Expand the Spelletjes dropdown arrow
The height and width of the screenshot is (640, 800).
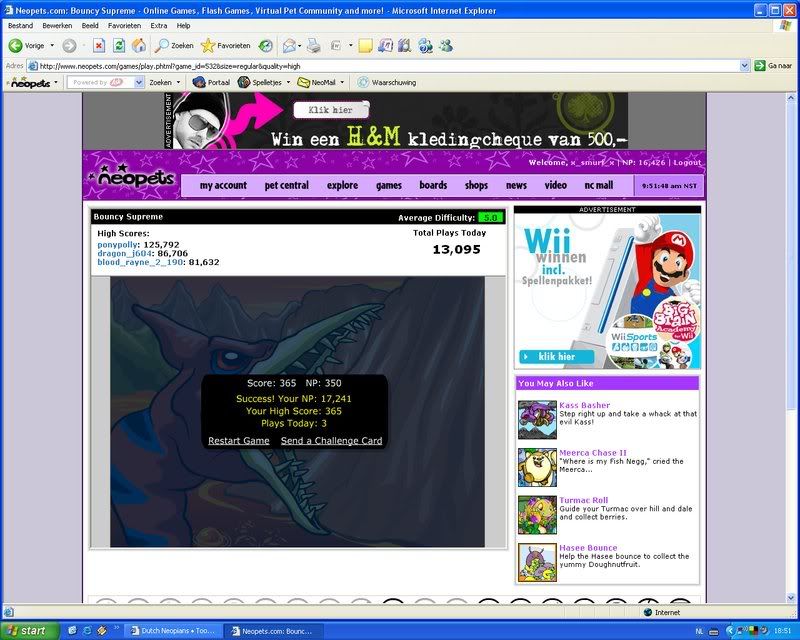tap(288, 82)
